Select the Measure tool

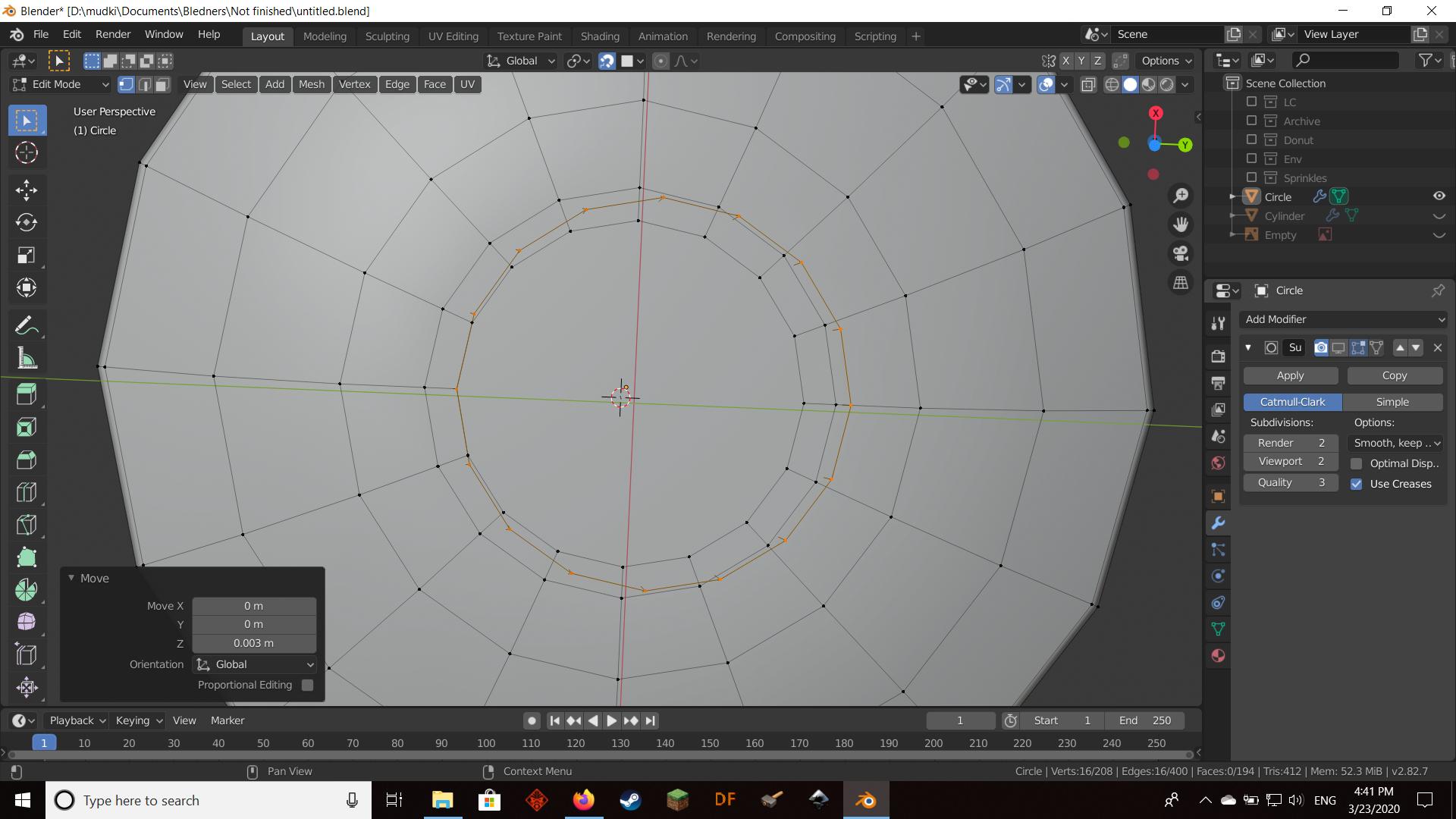(x=27, y=359)
